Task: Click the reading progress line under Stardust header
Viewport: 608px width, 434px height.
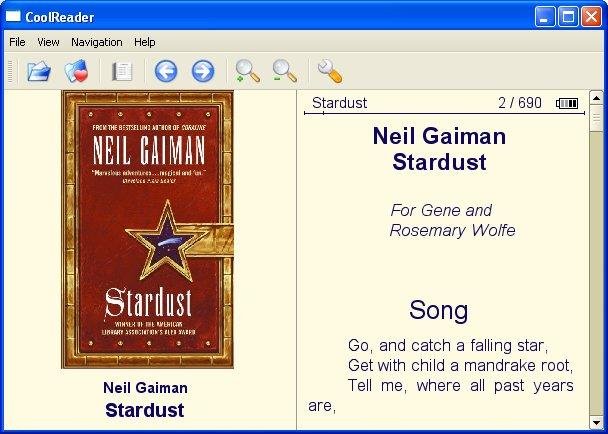Action: click(x=444, y=113)
